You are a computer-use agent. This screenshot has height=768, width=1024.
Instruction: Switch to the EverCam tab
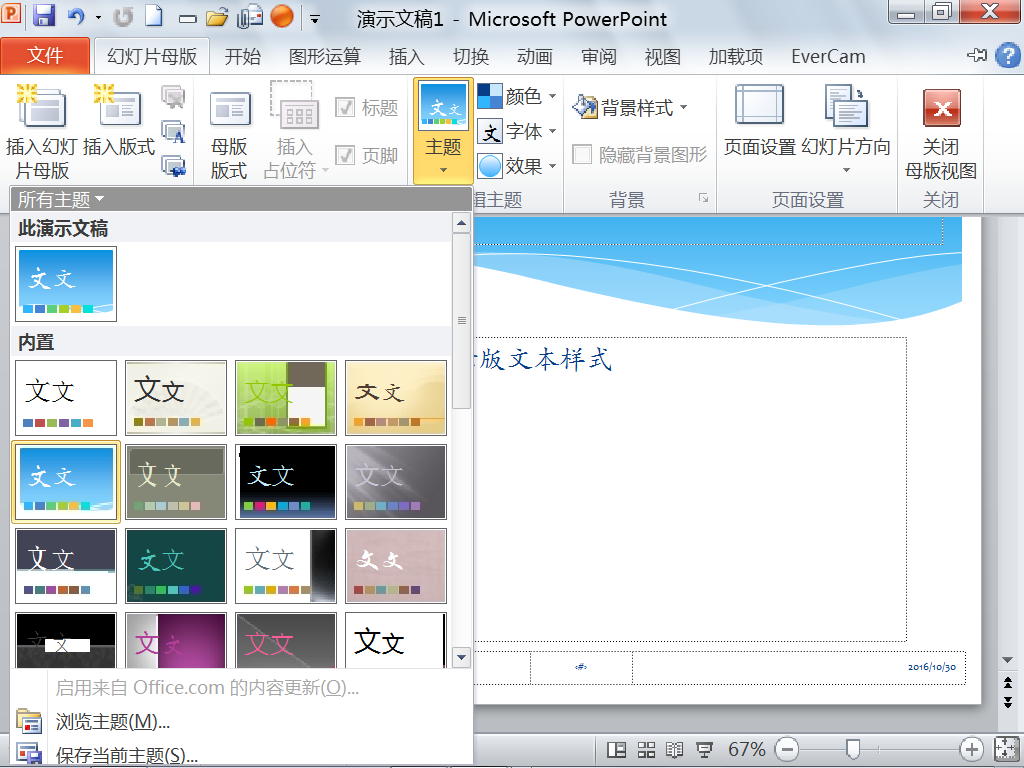(x=828, y=57)
